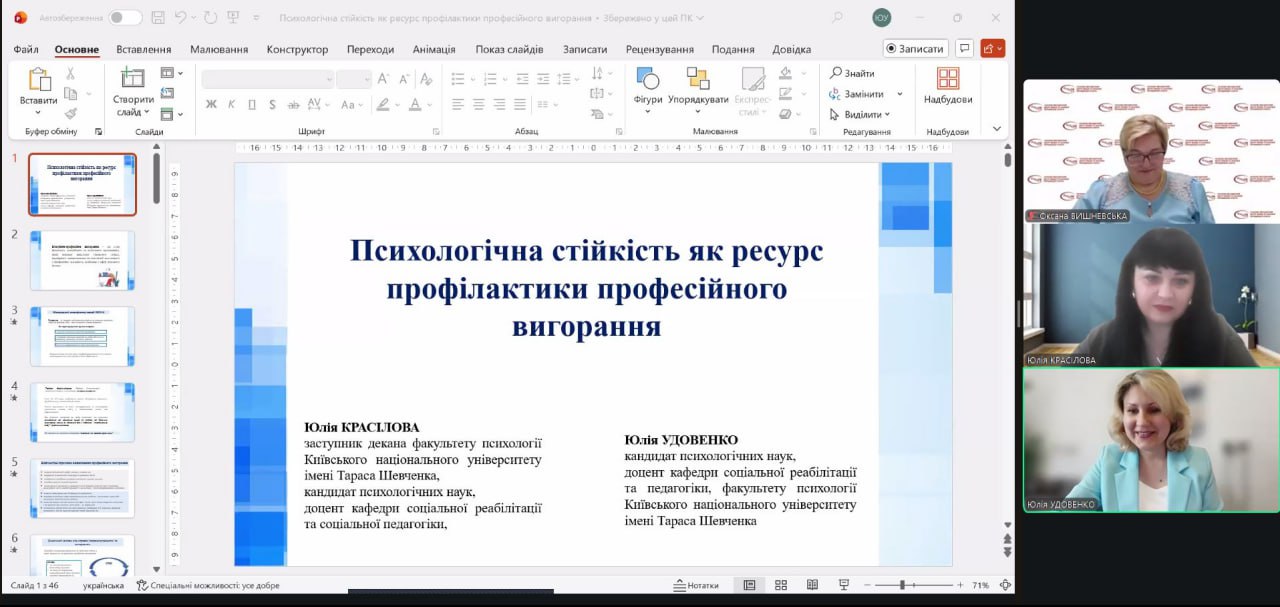Switch to the Анімація tab

[433, 49]
